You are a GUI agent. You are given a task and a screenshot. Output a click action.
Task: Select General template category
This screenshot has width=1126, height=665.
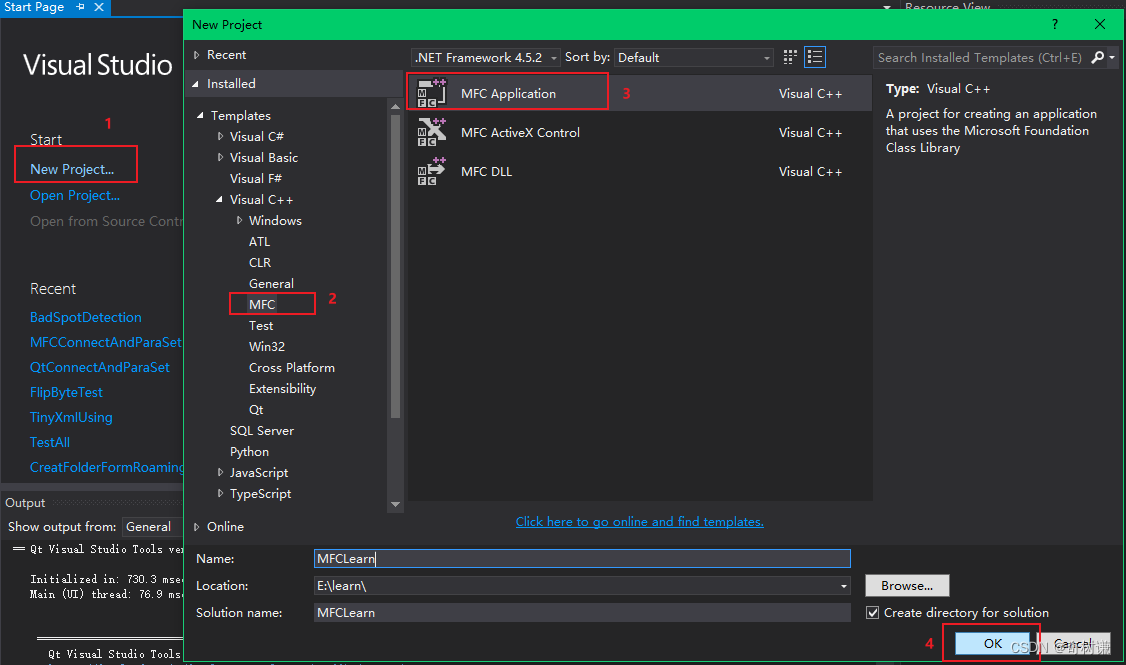(271, 284)
